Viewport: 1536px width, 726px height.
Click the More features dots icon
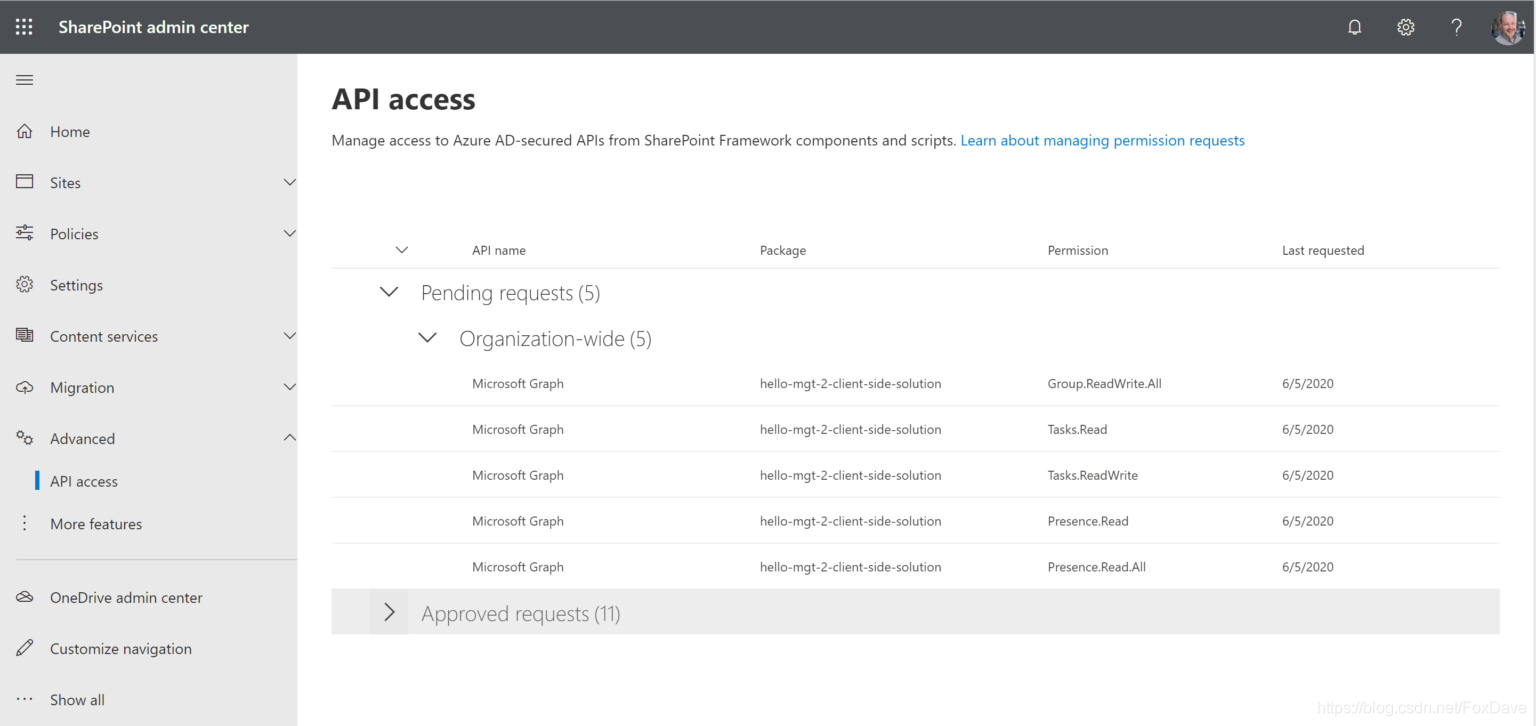[x=25, y=523]
